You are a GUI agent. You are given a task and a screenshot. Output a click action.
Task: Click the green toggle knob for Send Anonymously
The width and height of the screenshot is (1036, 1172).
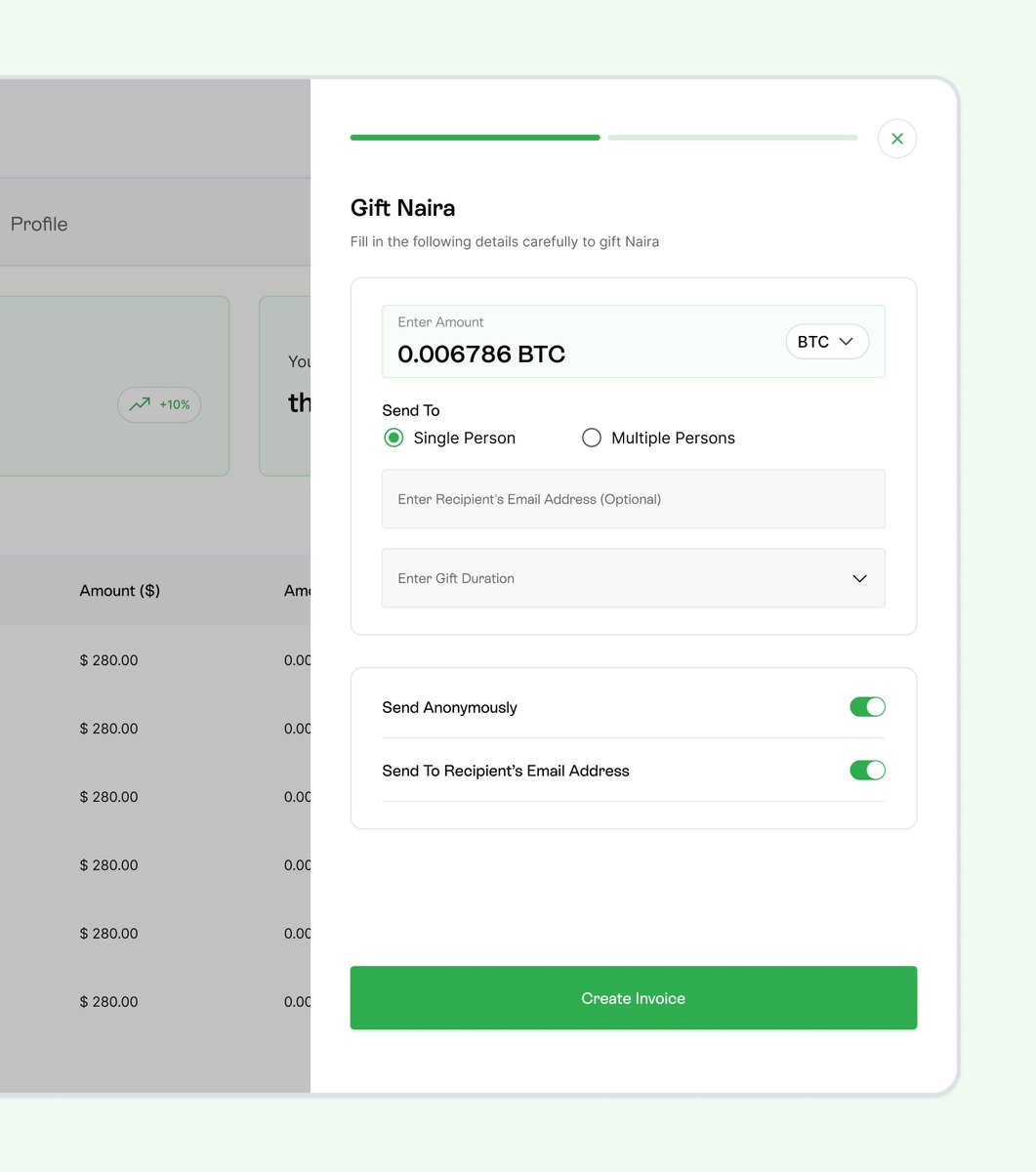[x=875, y=706]
